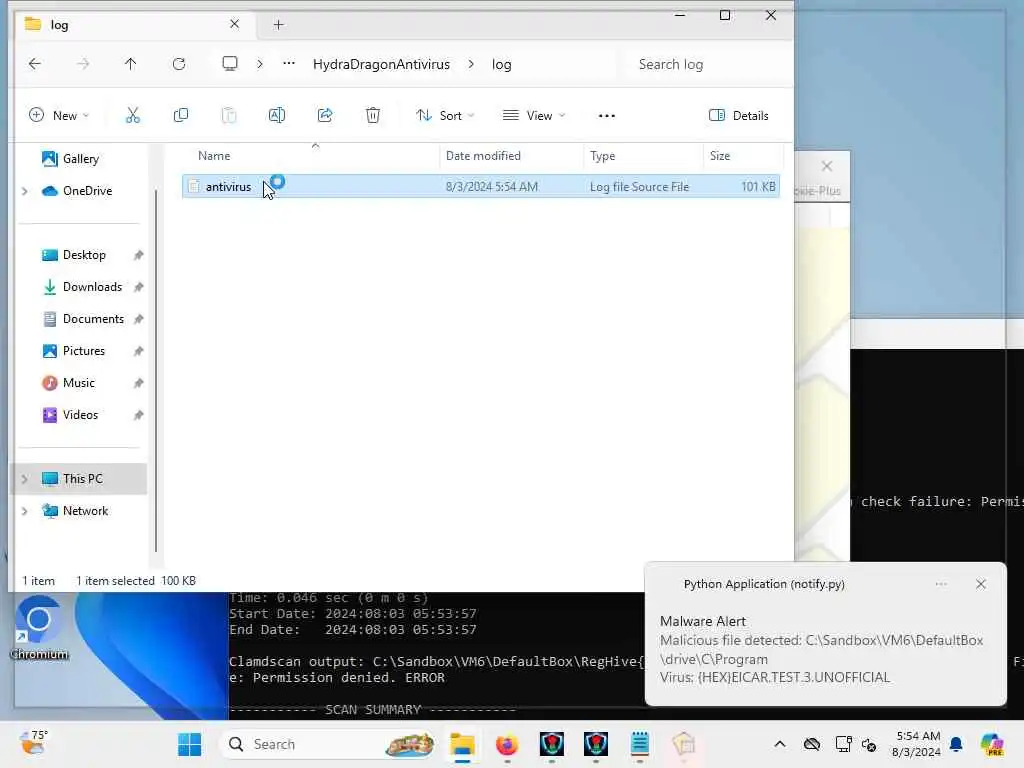
Task: Sort by Date modified column header
Action: click(x=483, y=156)
